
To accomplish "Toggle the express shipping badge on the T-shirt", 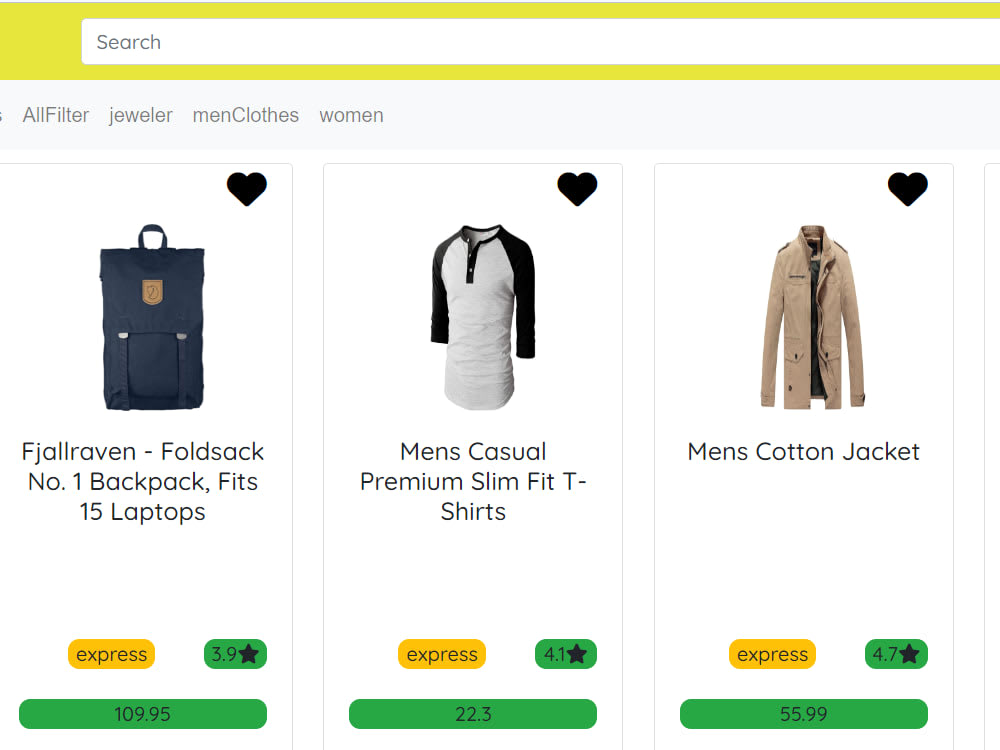I will (441, 654).
